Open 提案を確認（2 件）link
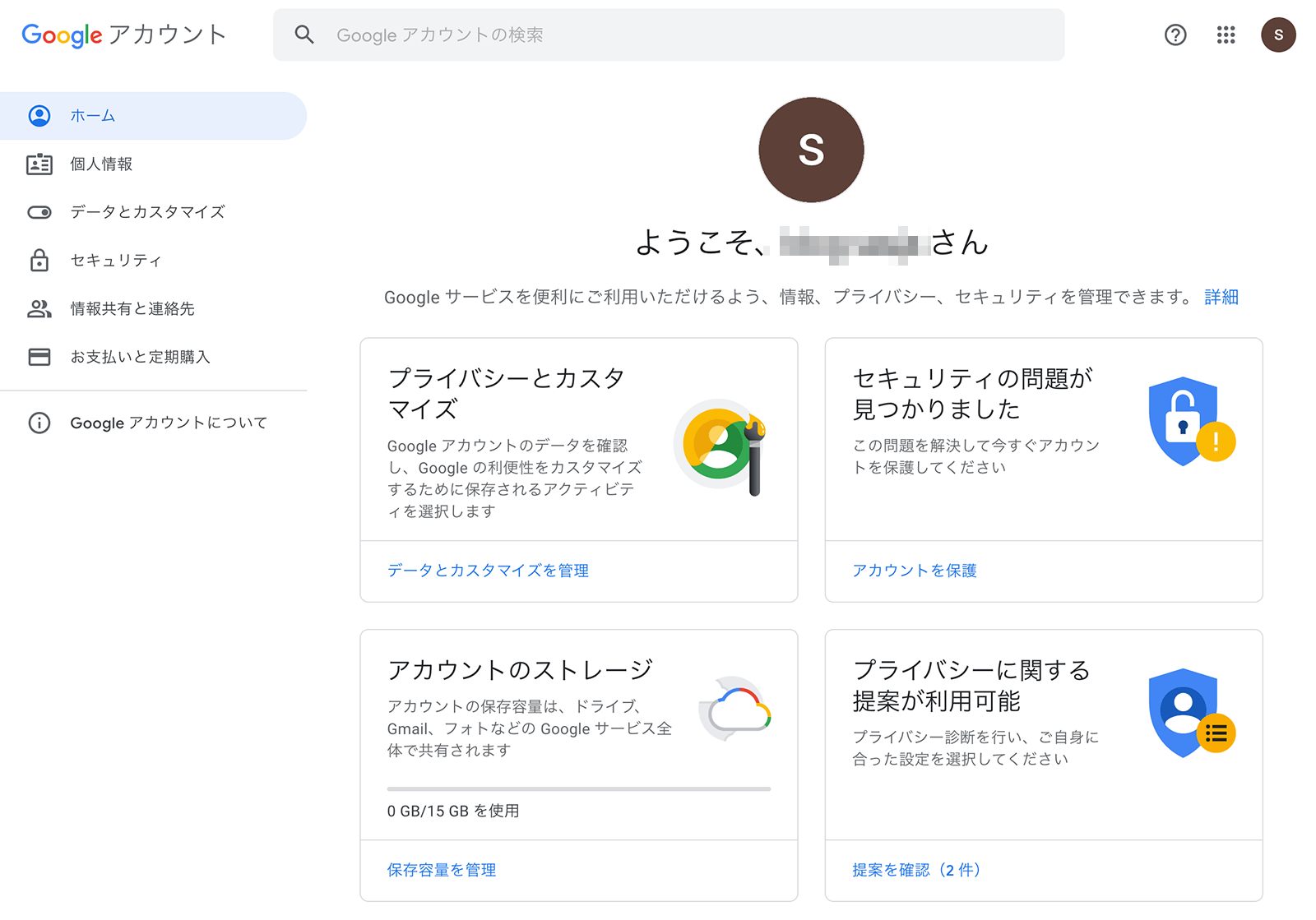The image size is (1316, 920). point(916,870)
